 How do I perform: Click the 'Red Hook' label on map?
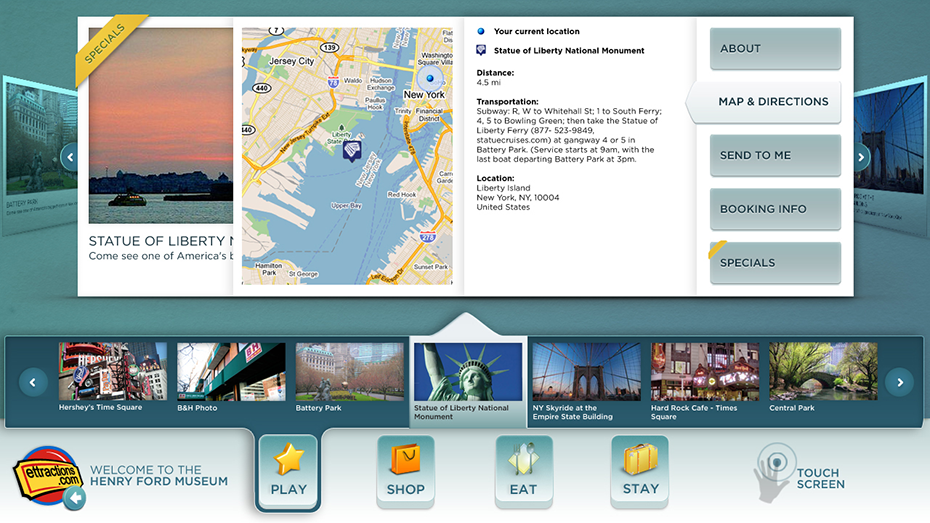tap(402, 194)
